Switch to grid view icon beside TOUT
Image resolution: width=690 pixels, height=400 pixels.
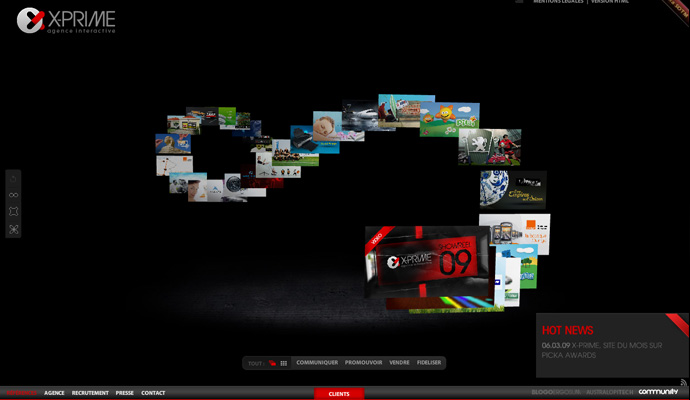(x=283, y=363)
